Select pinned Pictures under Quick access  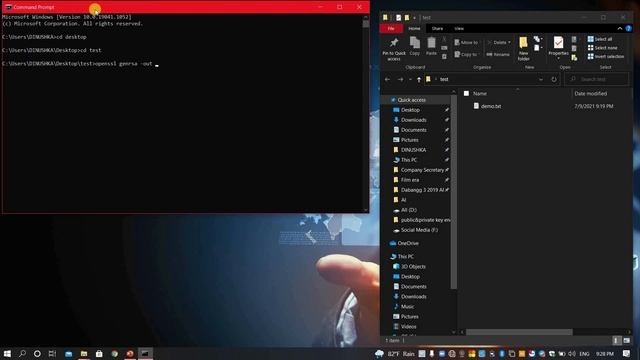tap(410, 140)
